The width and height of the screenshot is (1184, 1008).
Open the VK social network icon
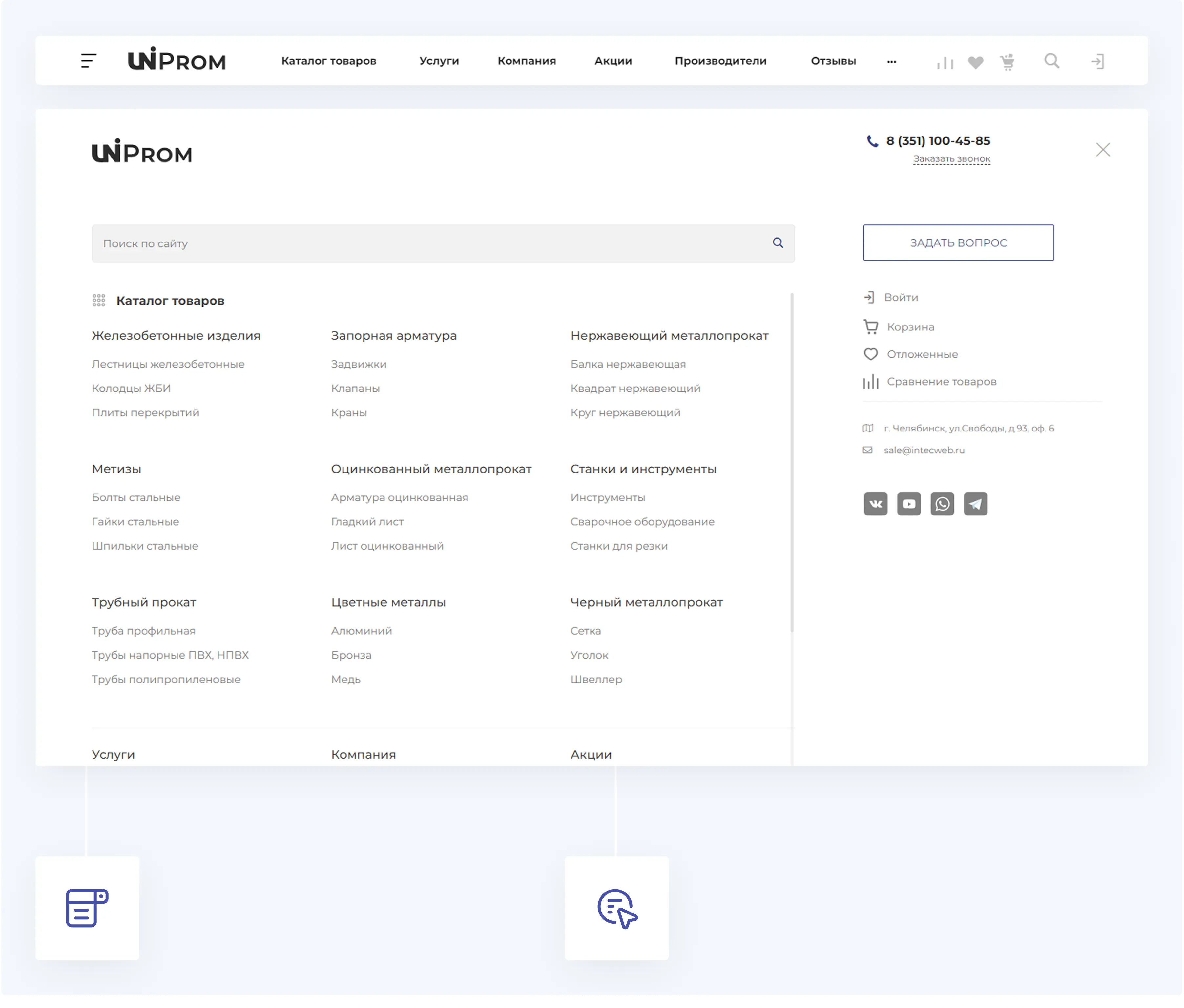(x=875, y=503)
